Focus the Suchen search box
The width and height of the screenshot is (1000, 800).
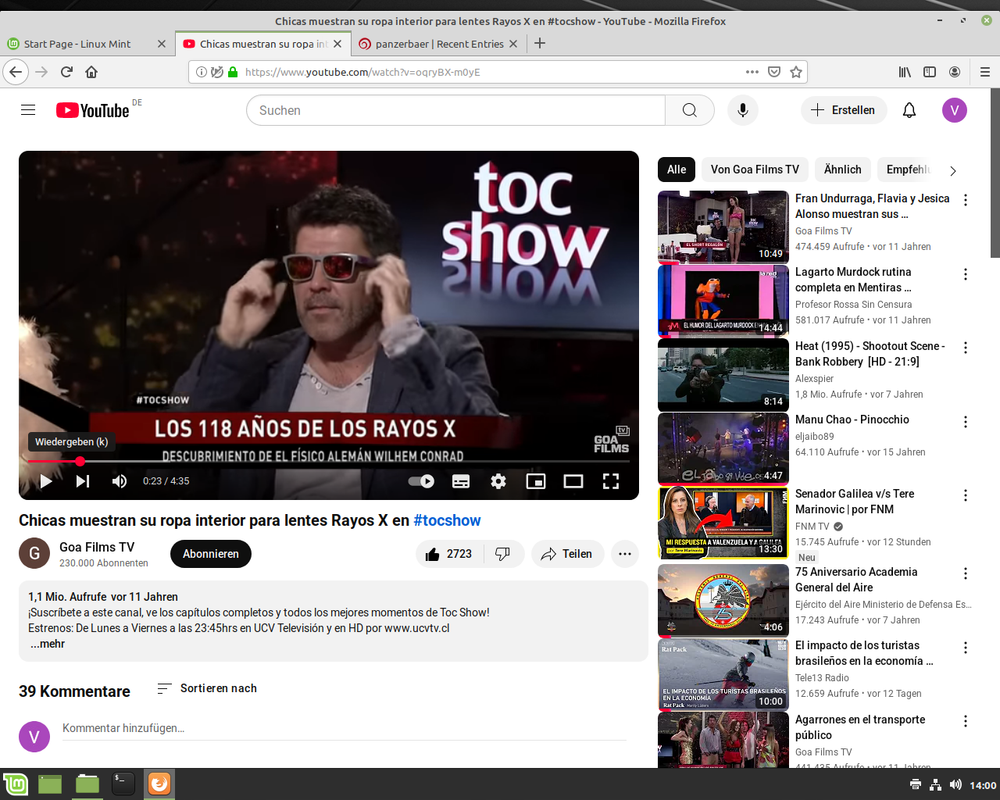pos(456,110)
